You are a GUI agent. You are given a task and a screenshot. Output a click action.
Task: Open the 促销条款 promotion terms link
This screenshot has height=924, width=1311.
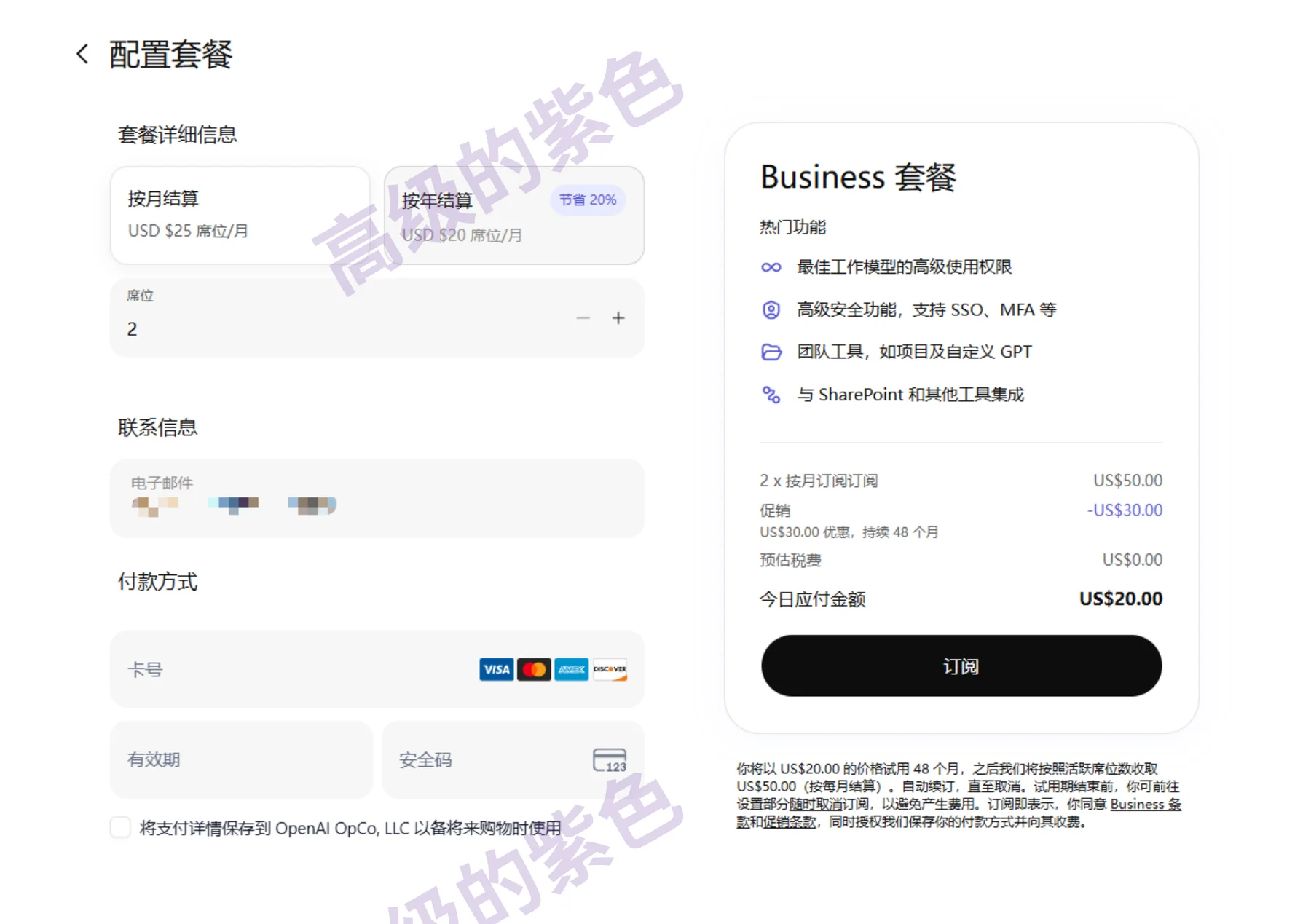tap(790, 822)
